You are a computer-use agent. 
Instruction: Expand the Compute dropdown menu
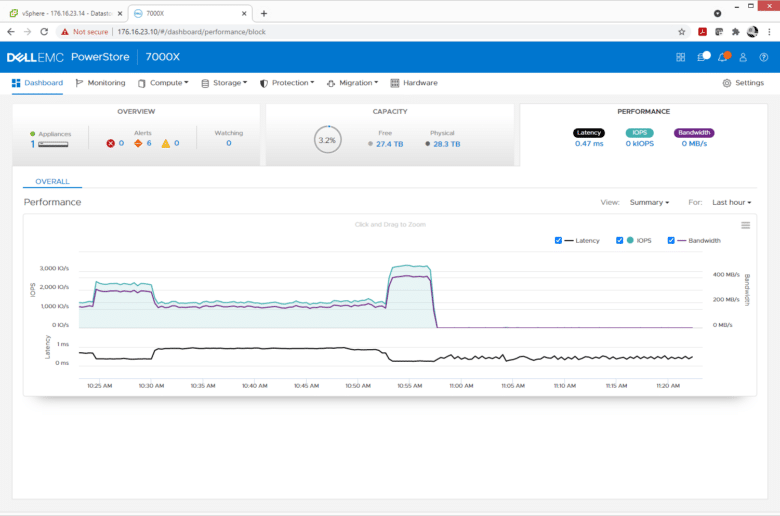coord(163,83)
